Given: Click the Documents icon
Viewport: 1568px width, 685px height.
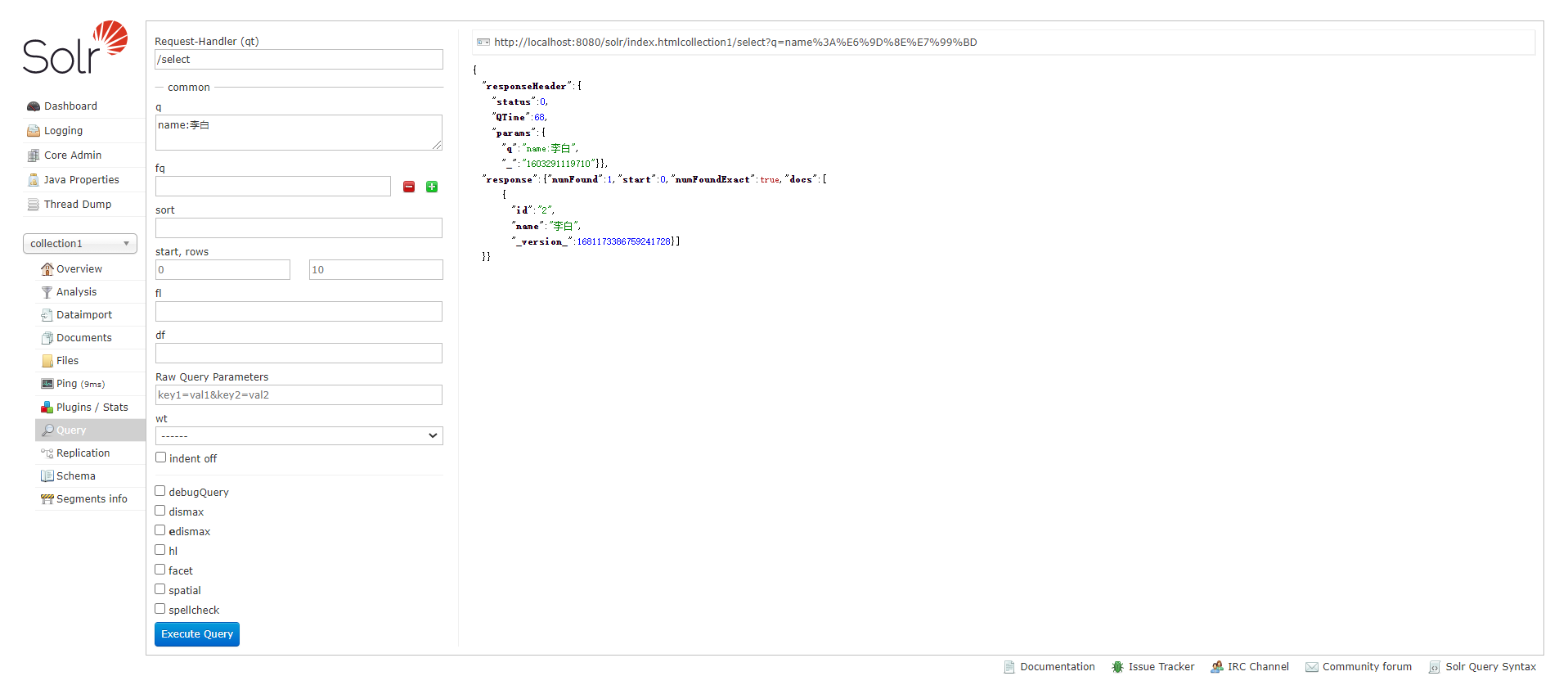Looking at the screenshot, I should [x=47, y=338].
